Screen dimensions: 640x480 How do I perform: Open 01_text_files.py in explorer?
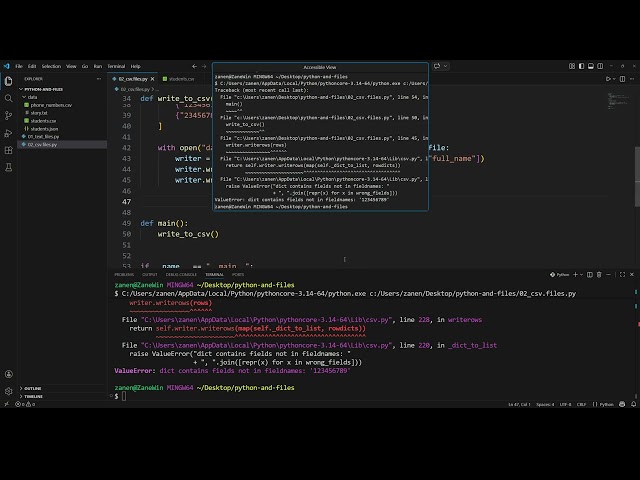pos(43,136)
